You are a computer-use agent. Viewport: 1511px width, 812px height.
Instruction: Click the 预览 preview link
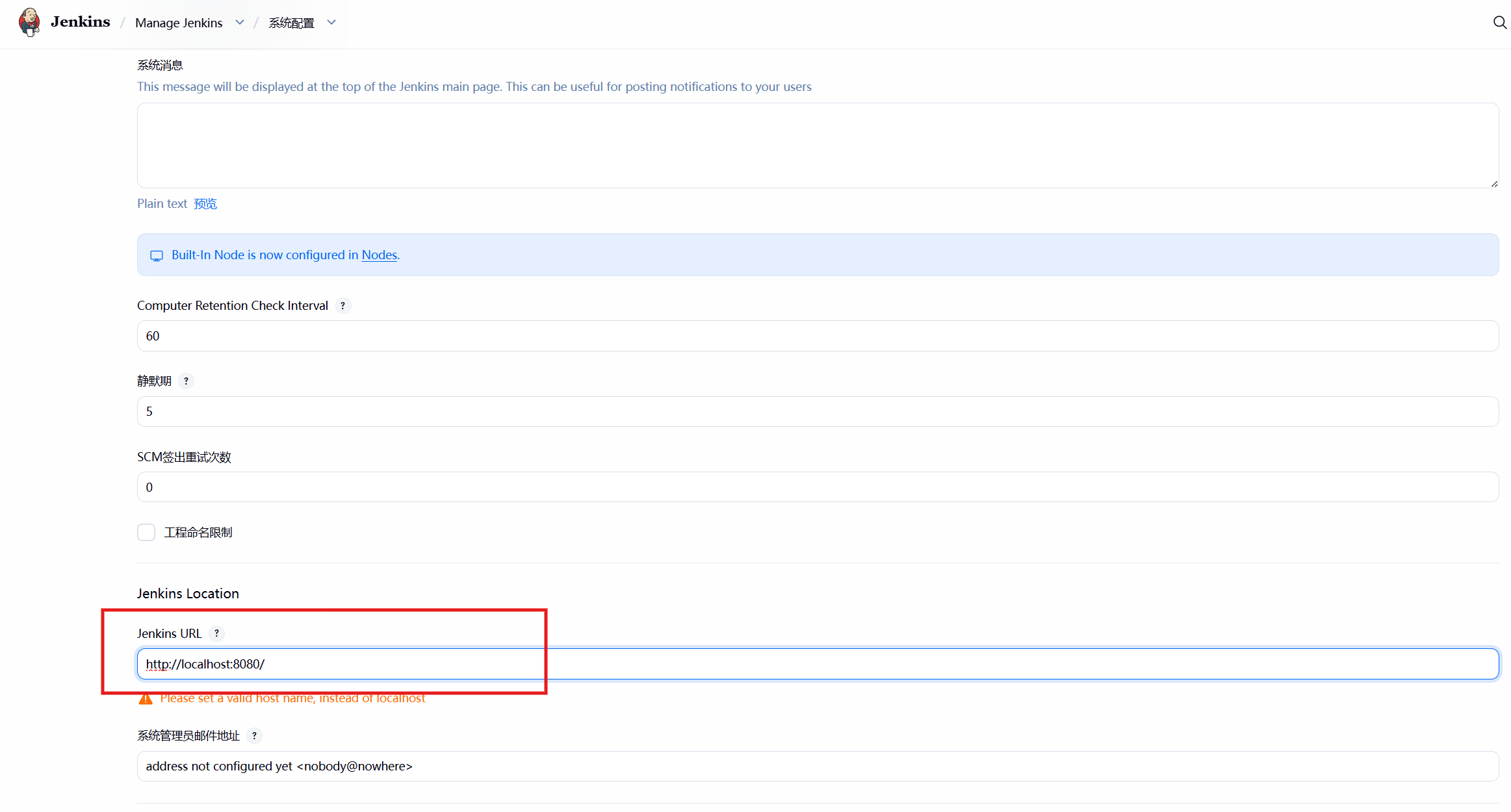tap(205, 204)
